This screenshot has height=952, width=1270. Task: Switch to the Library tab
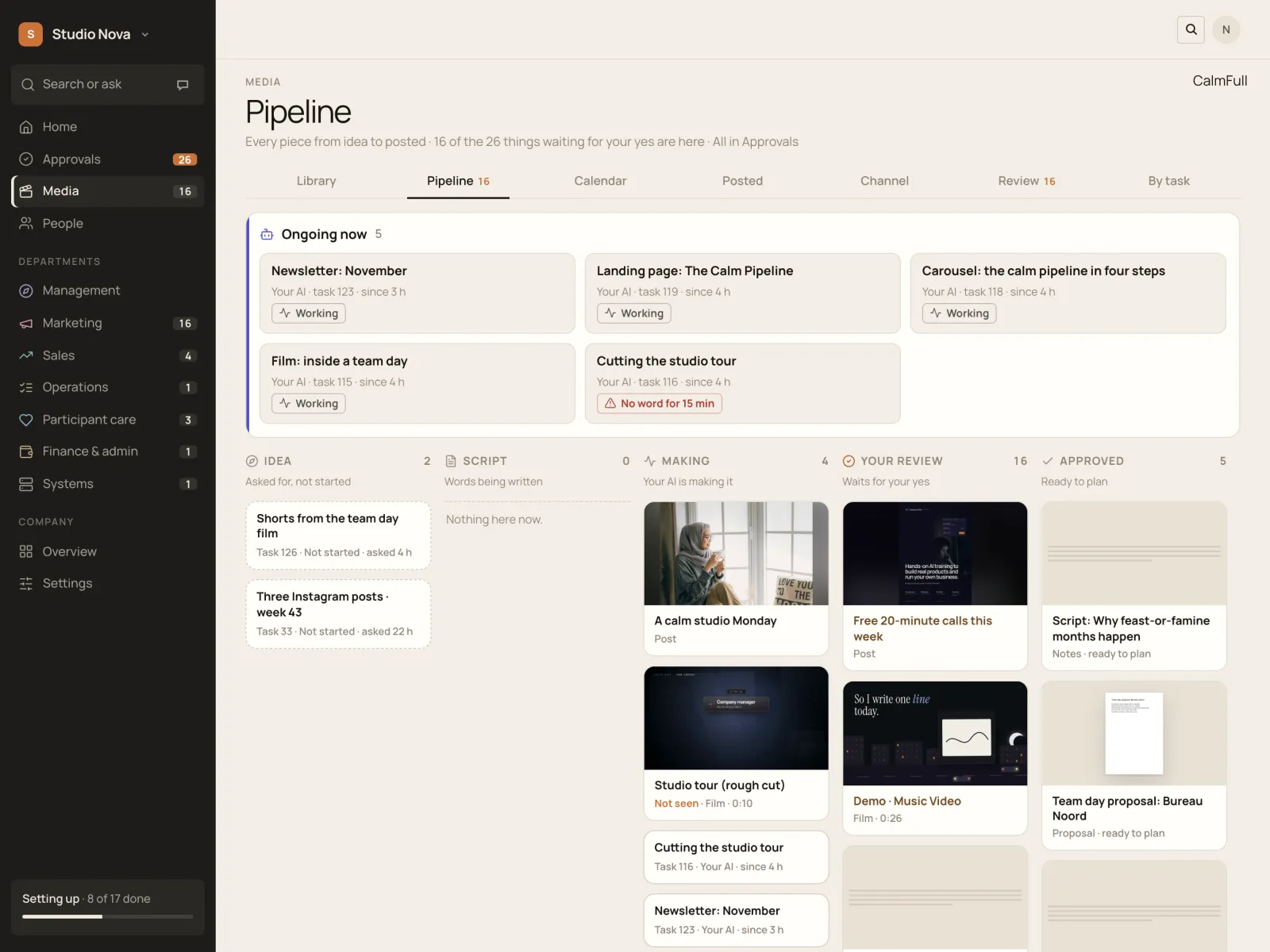(316, 181)
